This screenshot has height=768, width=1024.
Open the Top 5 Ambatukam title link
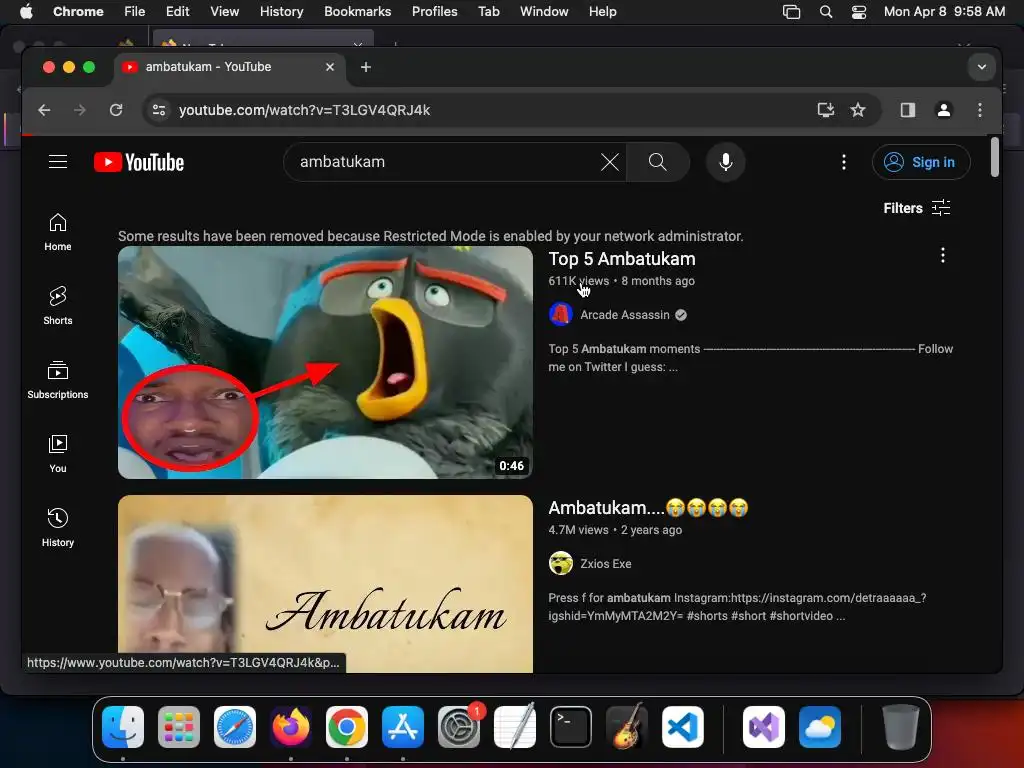pyautogui.click(x=622, y=259)
